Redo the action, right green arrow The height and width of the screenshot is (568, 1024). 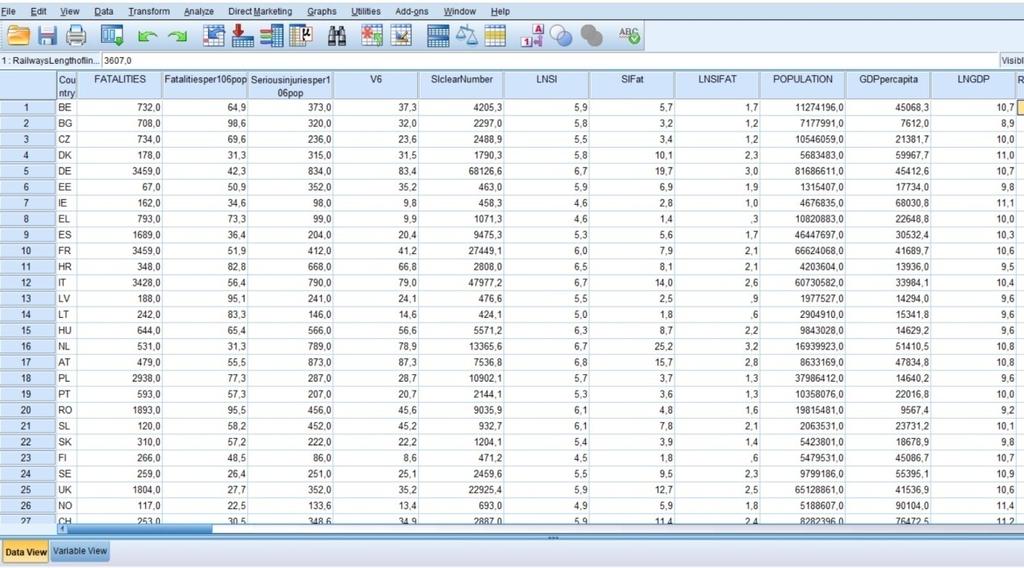coord(177,37)
